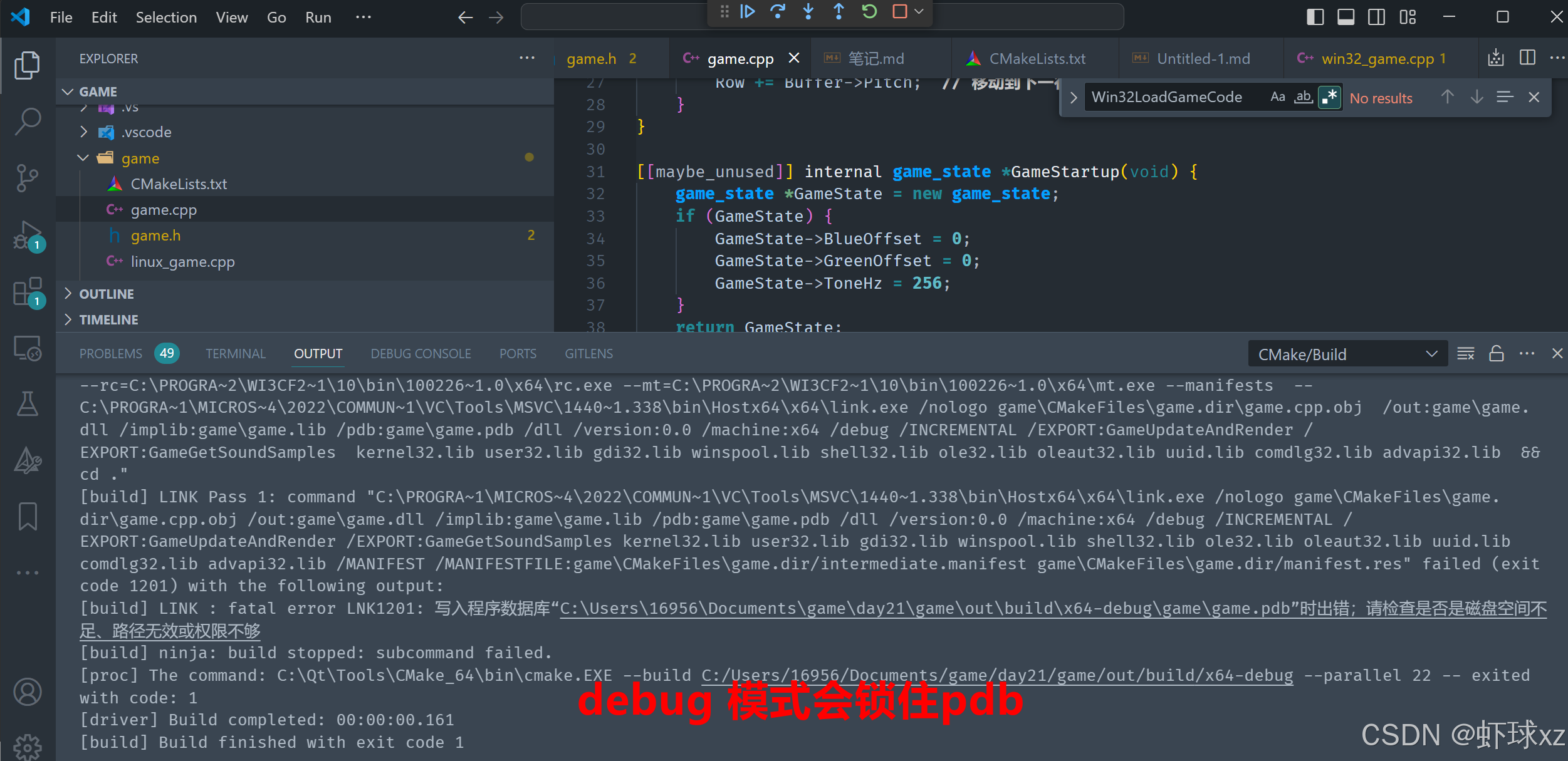Go to next find match
This screenshot has width=1568, height=761.
(x=1477, y=97)
